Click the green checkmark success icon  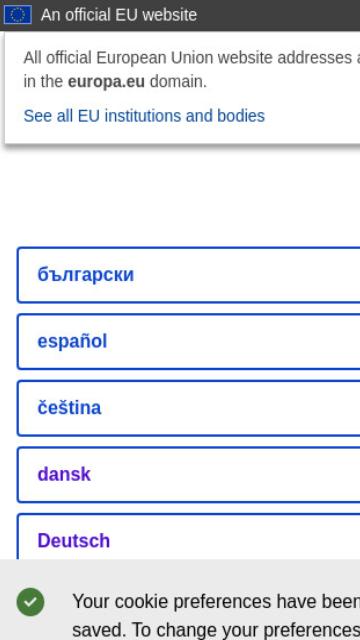(31, 602)
